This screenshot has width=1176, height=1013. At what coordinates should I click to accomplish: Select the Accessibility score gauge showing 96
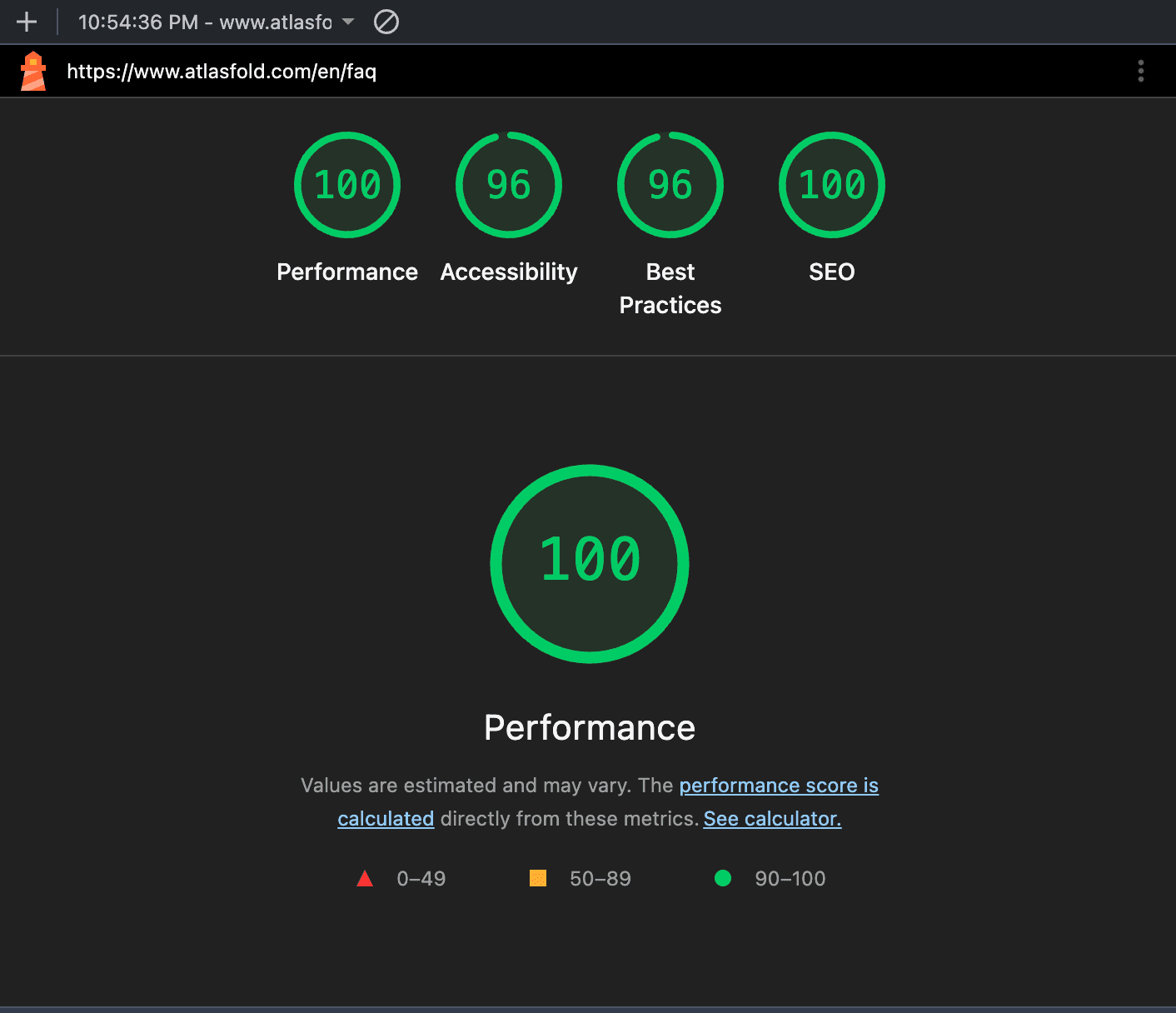tap(509, 185)
